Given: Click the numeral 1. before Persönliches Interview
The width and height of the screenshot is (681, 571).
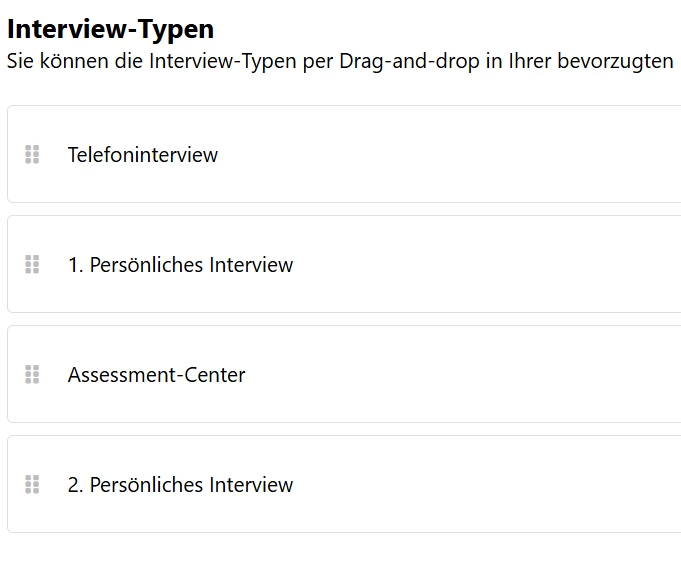Looking at the screenshot, I should [x=76, y=265].
